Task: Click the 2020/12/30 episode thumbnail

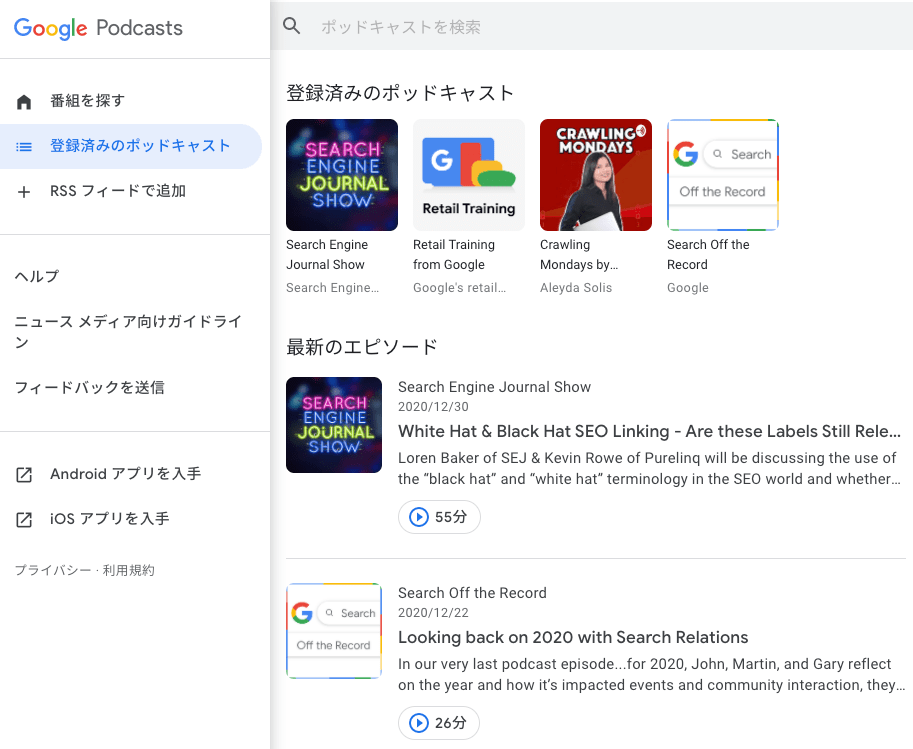Action: point(334,425)
